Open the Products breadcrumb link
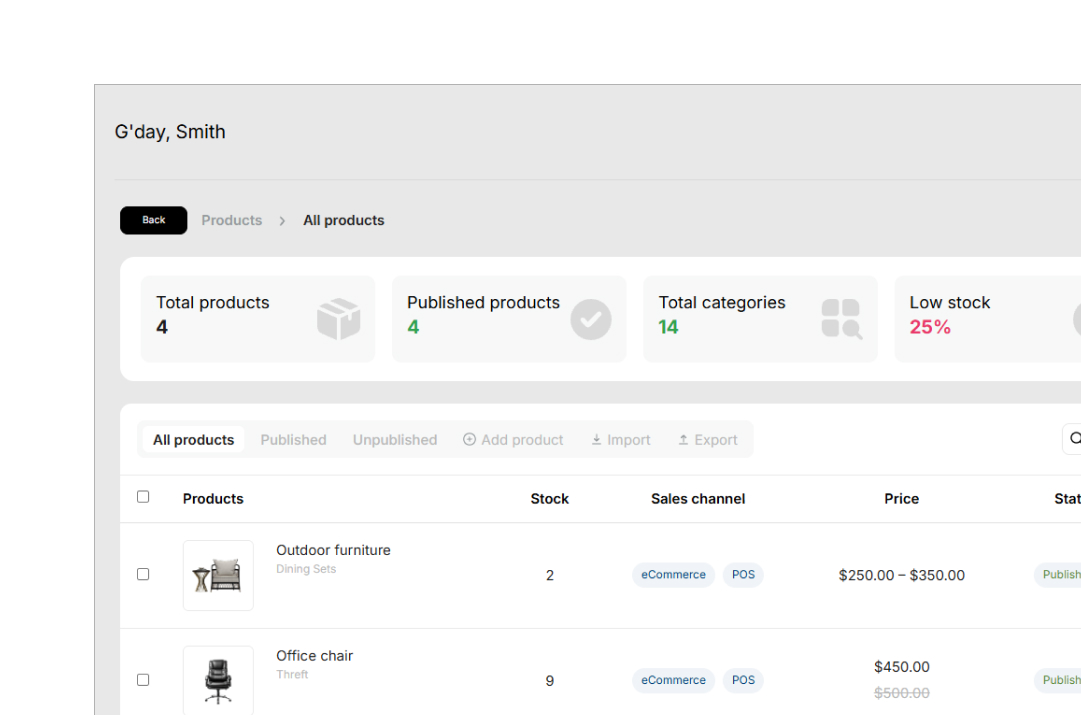This screenshot has width=1081, height=715. [x=232, y=220]
